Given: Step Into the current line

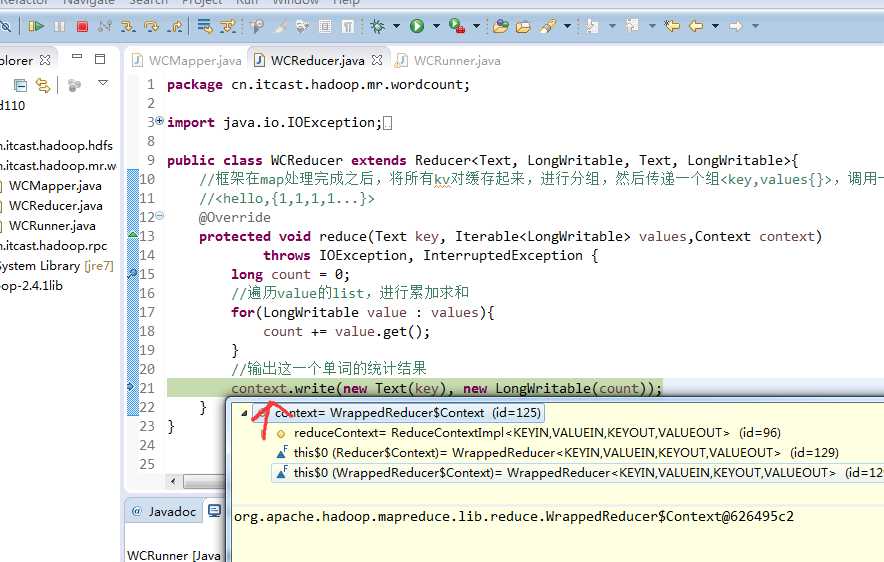Looking at the screenshot, I should pos(128,26).
